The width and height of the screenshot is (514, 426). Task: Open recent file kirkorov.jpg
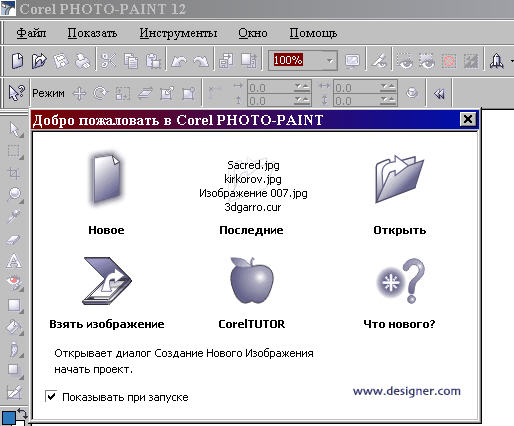253,179
